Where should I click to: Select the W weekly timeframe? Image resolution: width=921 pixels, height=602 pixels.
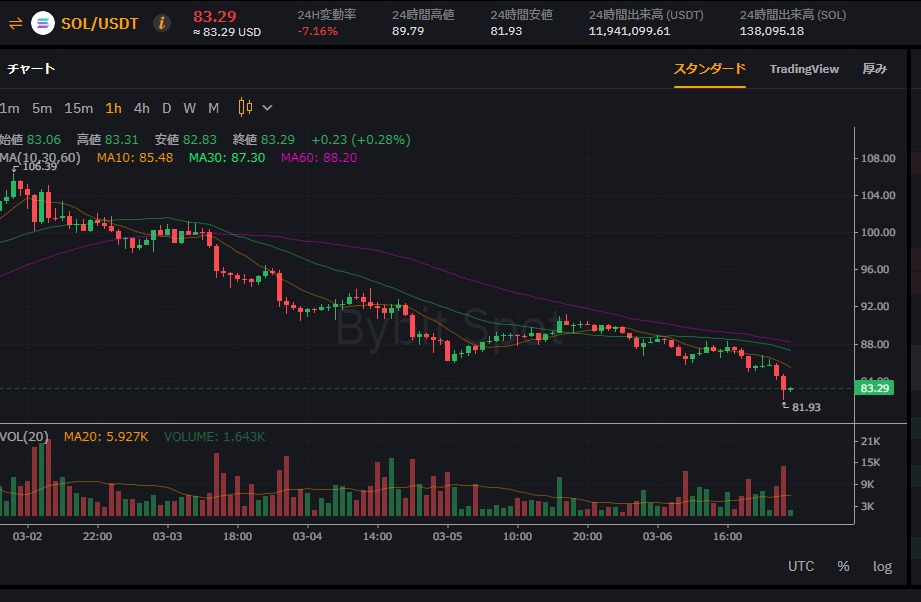(189, 108)
